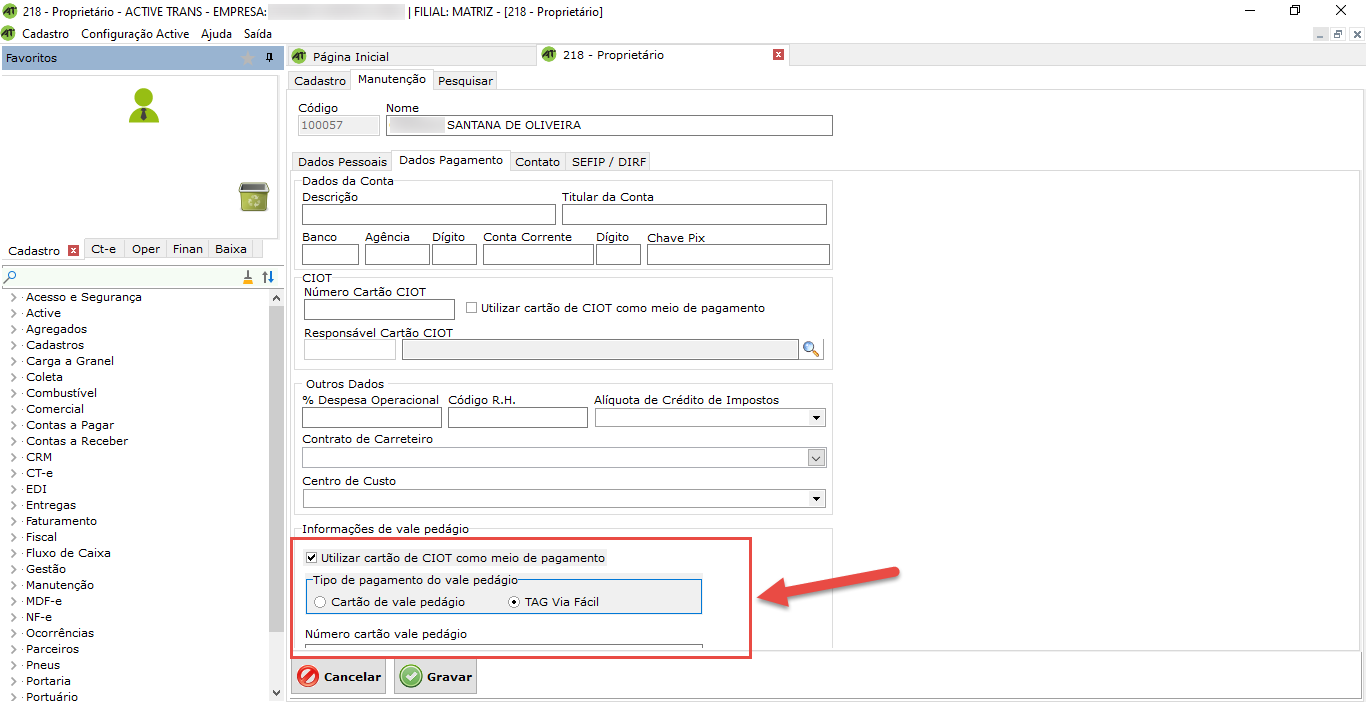
Task: Click the Agência field
Action: [x=397, y=254]
